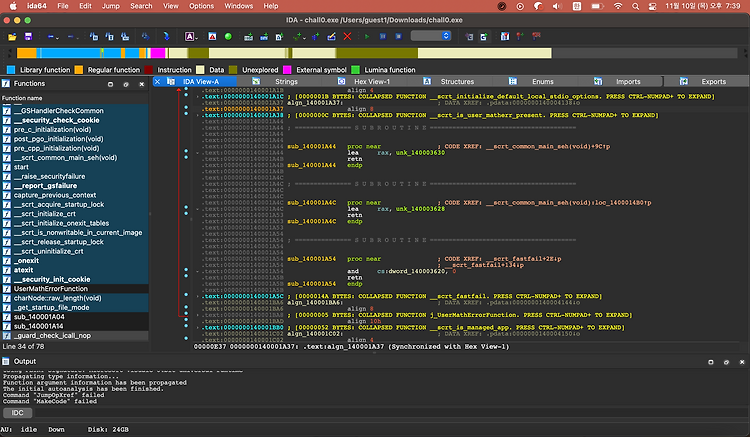Screen dimensions: 750x437
Task: Click the red triangle warning toolbar icon
Action: point(212,36)
